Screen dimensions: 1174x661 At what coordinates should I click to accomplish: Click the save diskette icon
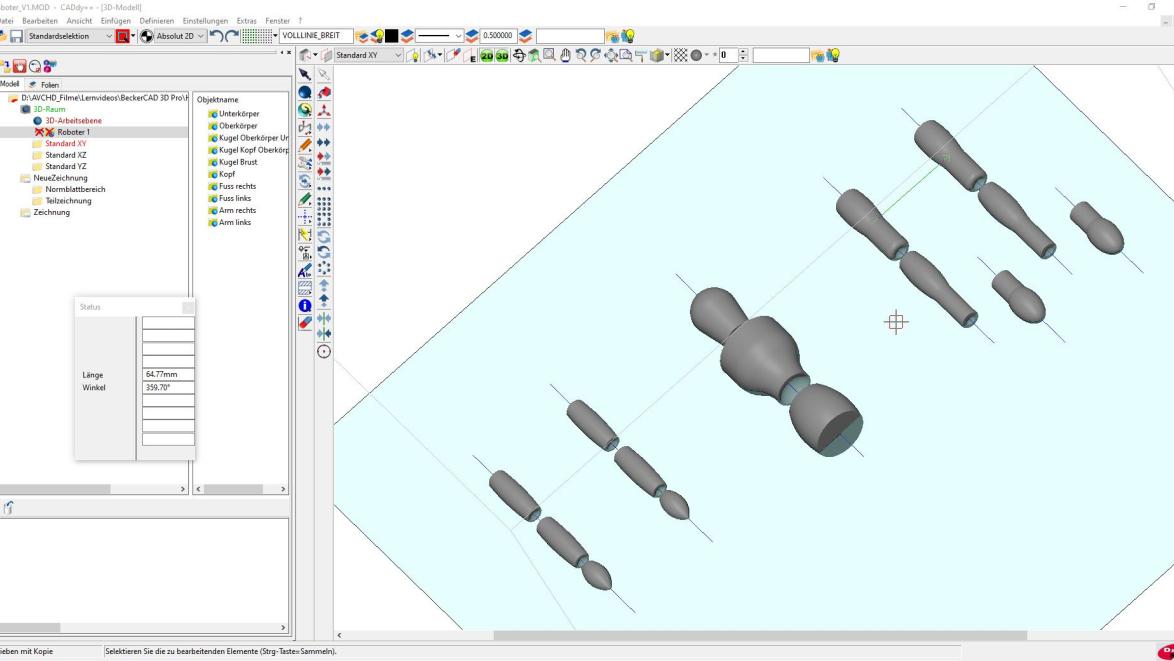point(17,37)
